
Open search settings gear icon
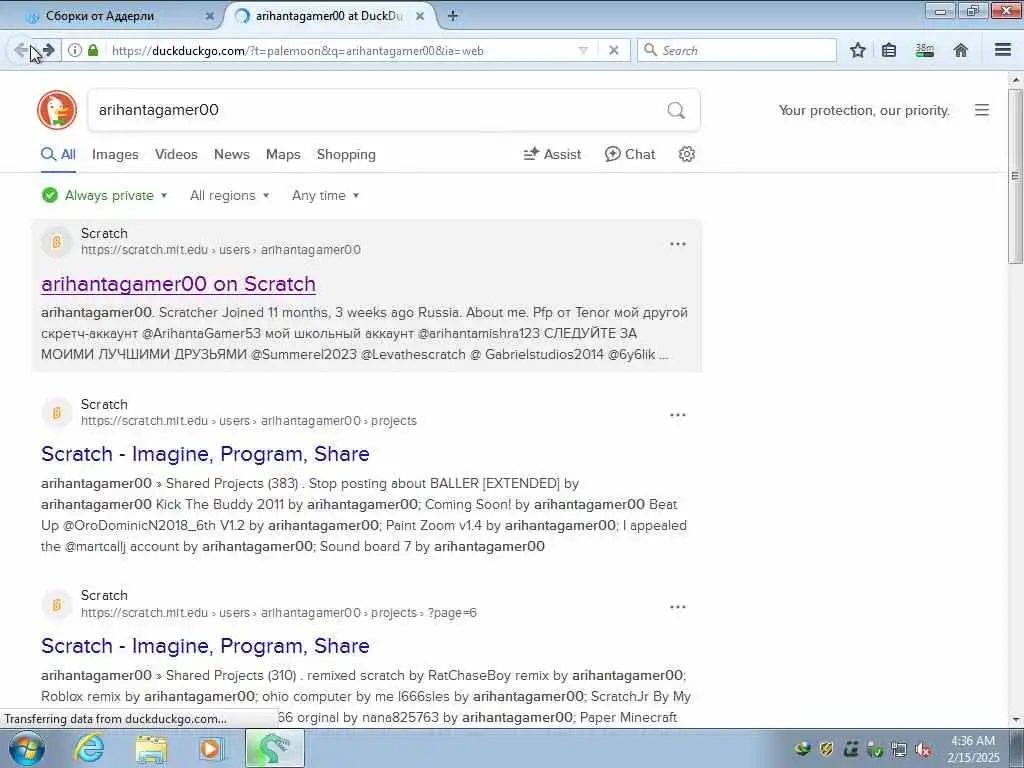686,155
